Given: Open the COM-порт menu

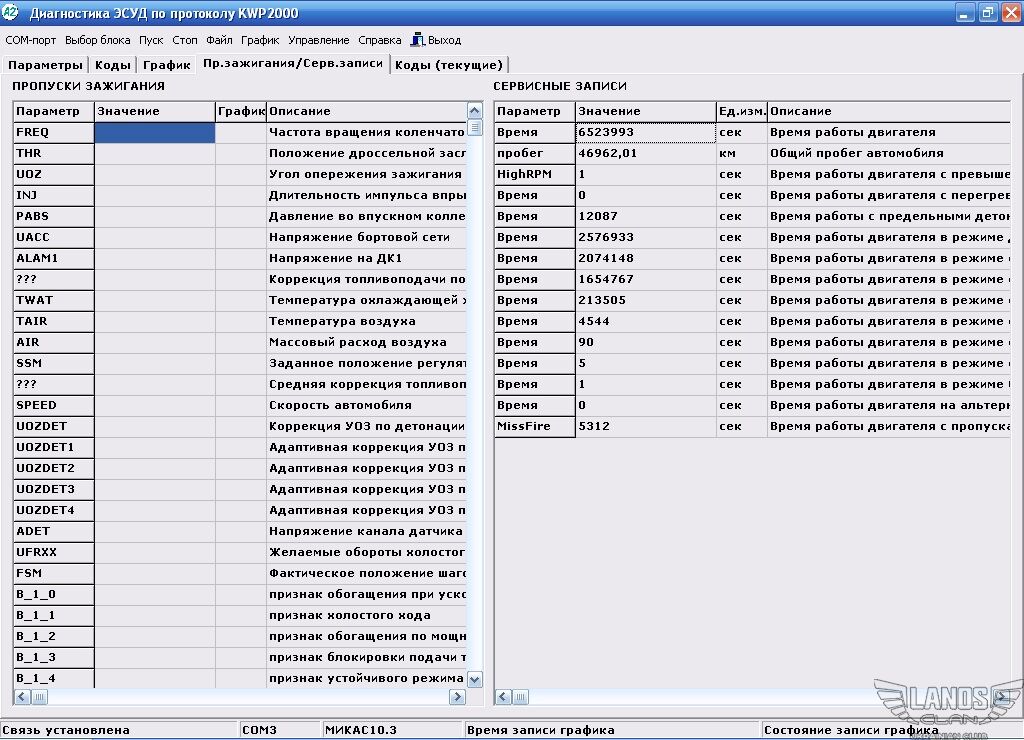Looking at the screenshot, I should tap(31, 41).
